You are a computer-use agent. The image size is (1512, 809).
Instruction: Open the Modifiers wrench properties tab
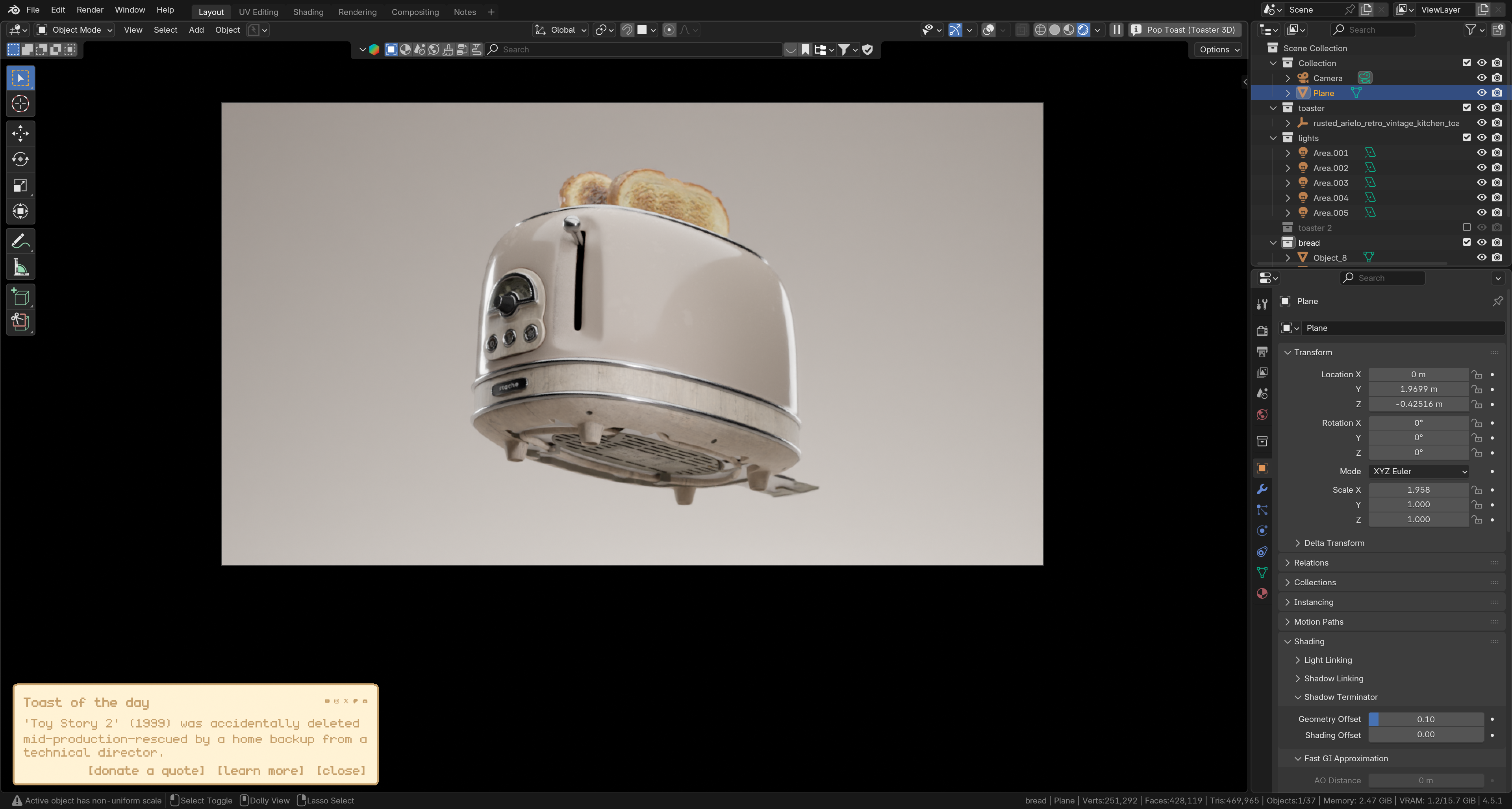(x=1262, y=489)
